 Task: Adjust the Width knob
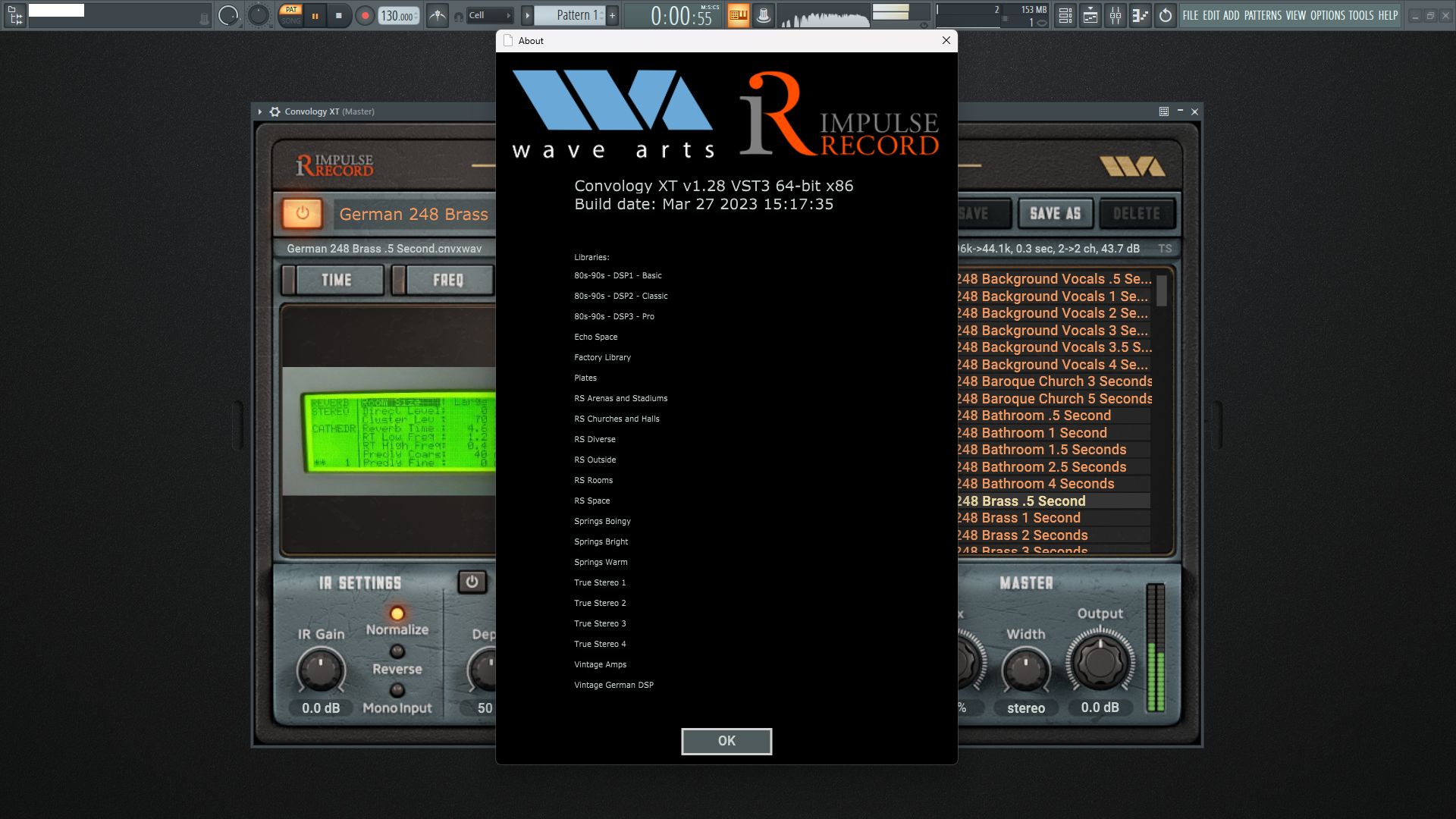click(1025, 670)
